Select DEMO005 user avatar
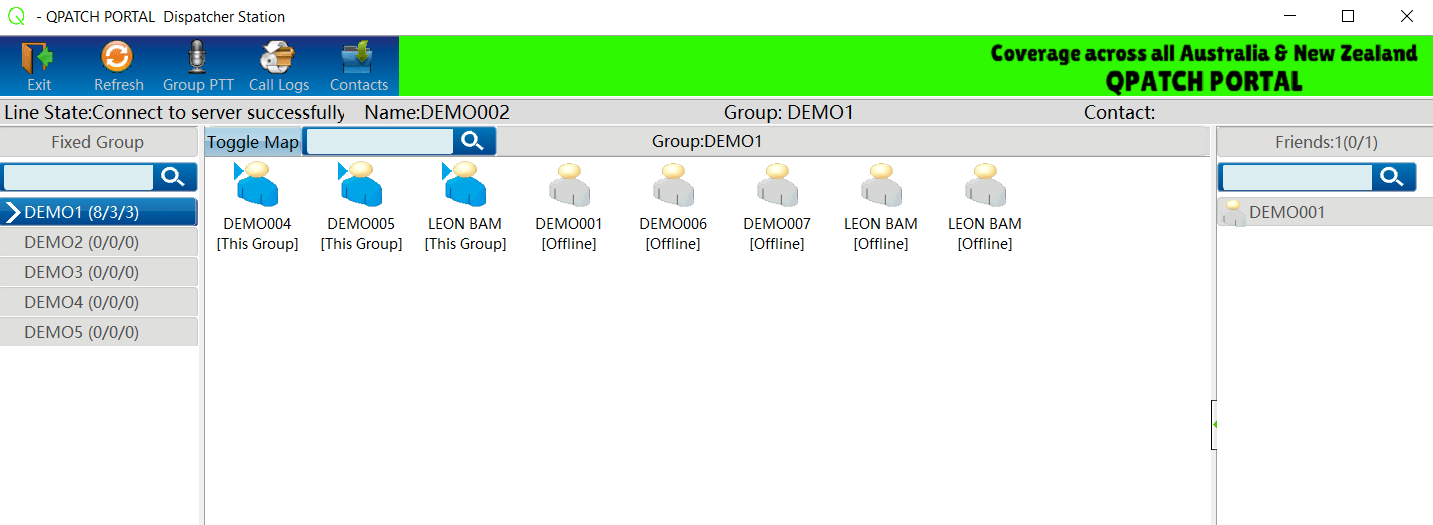This screenshot has width=1433, height=525. click(x=361, y=184)
